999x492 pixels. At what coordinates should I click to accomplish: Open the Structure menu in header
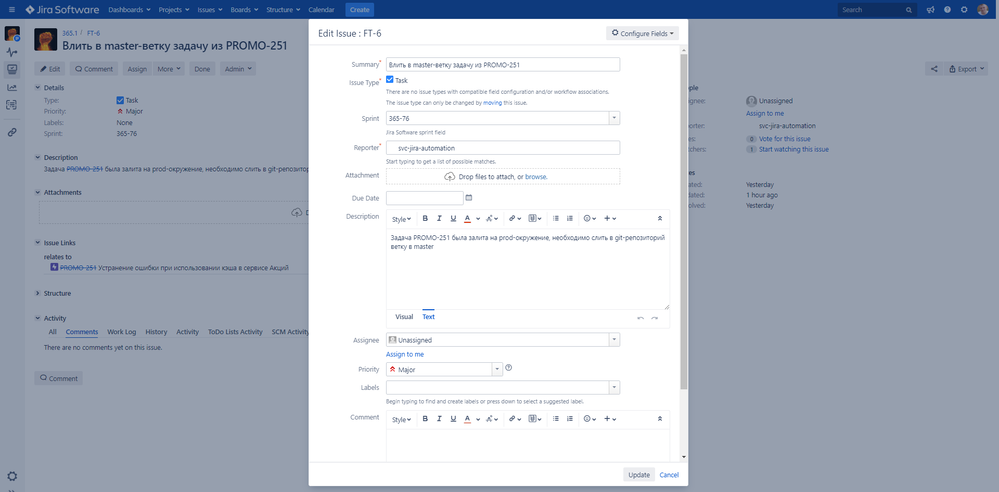coord(283,10)
